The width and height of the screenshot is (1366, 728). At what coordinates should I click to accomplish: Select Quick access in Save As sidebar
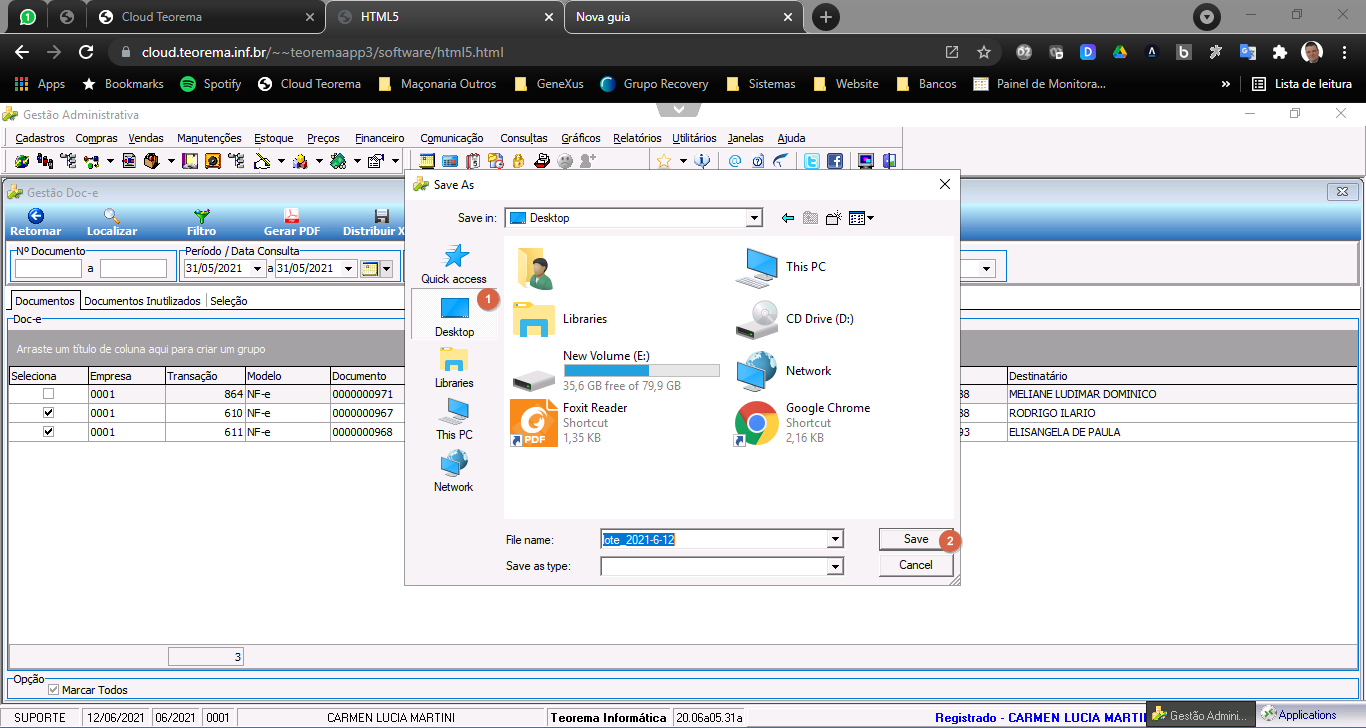[454, 264]
